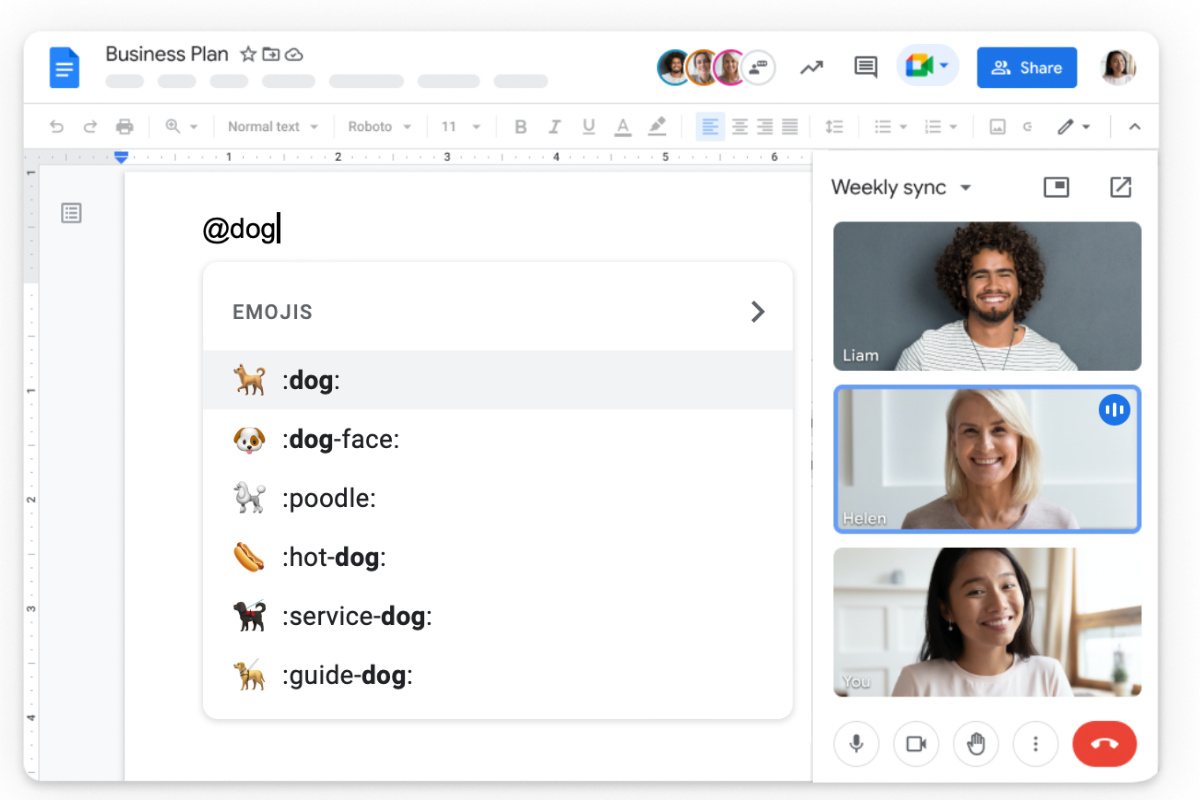
Task: Toggle italic formatting
Action: click(555, 127)
